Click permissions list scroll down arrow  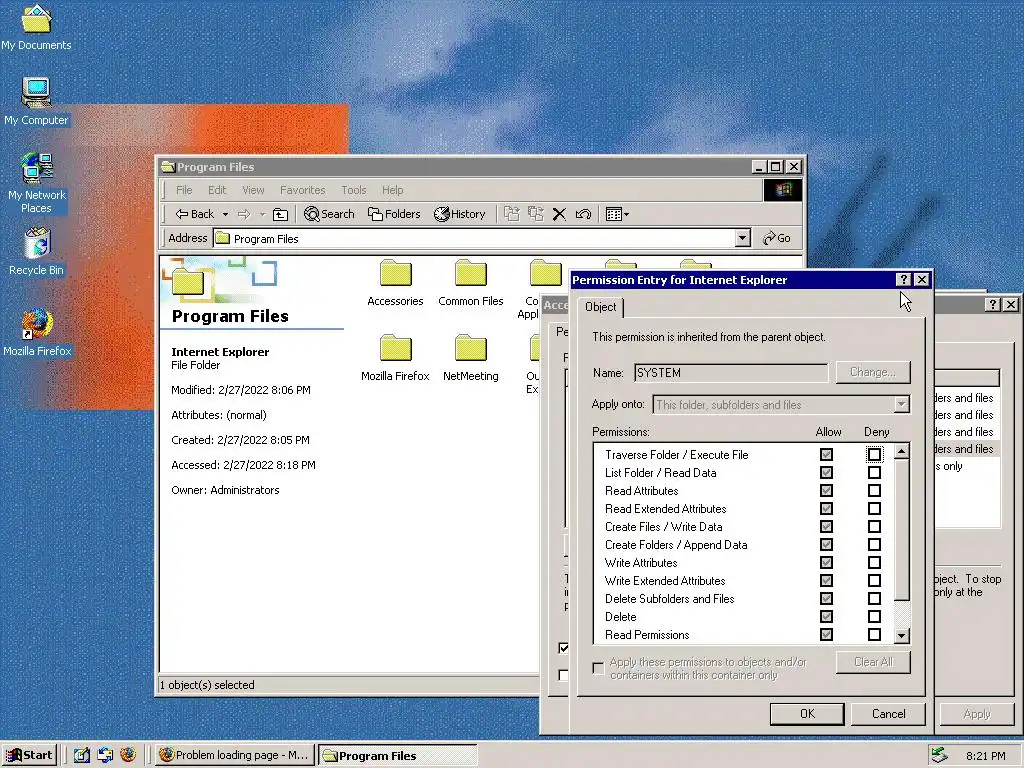tap(901, 635)
